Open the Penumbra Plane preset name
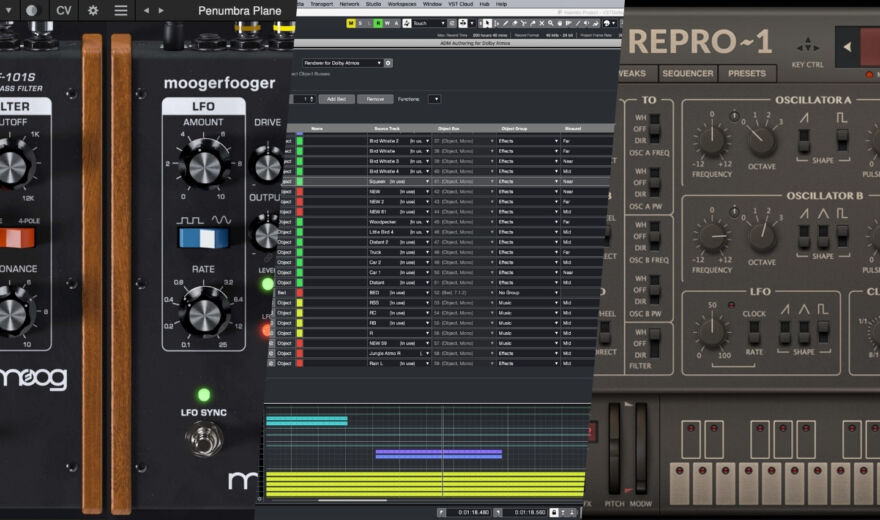This screenshot has width=880, height=520. [240, 10]
